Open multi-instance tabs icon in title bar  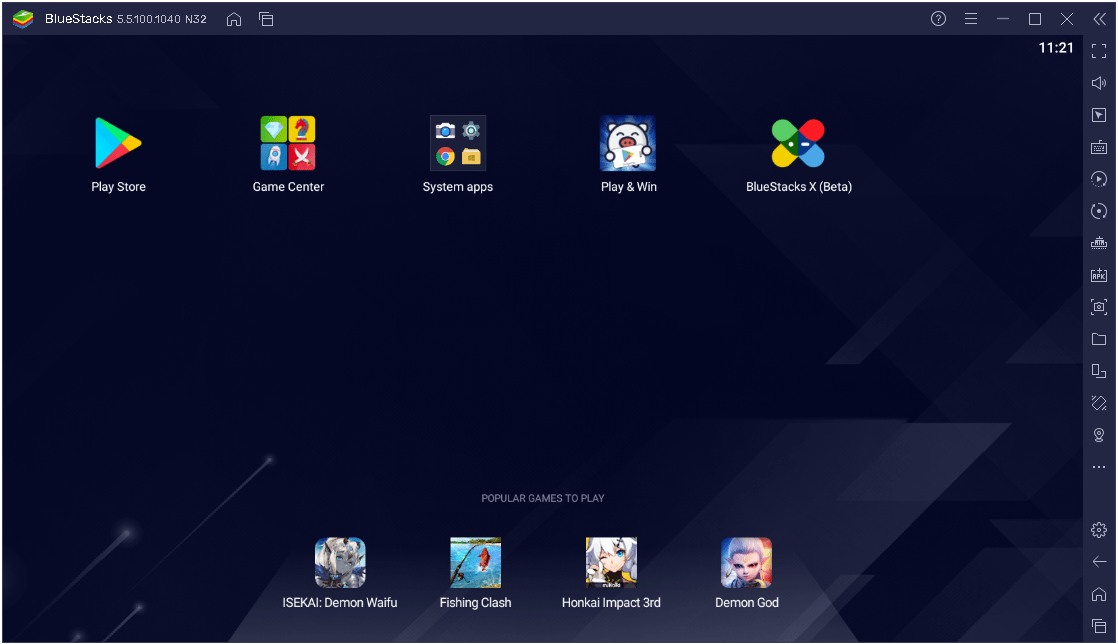(266, 19)
